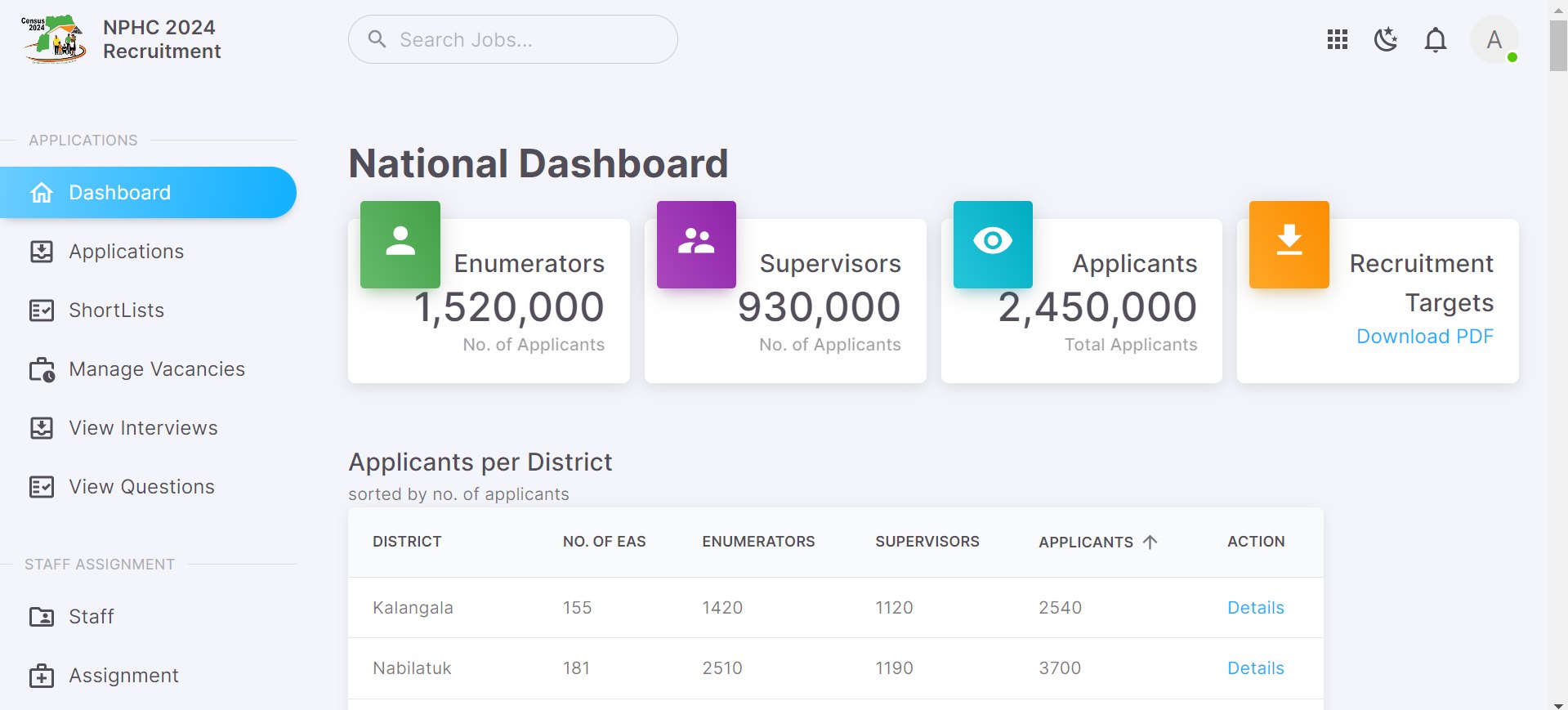Viewport: 1568px width, 710px height.
Task: Sort by No. of EAs header
Action: pos(605,542)
